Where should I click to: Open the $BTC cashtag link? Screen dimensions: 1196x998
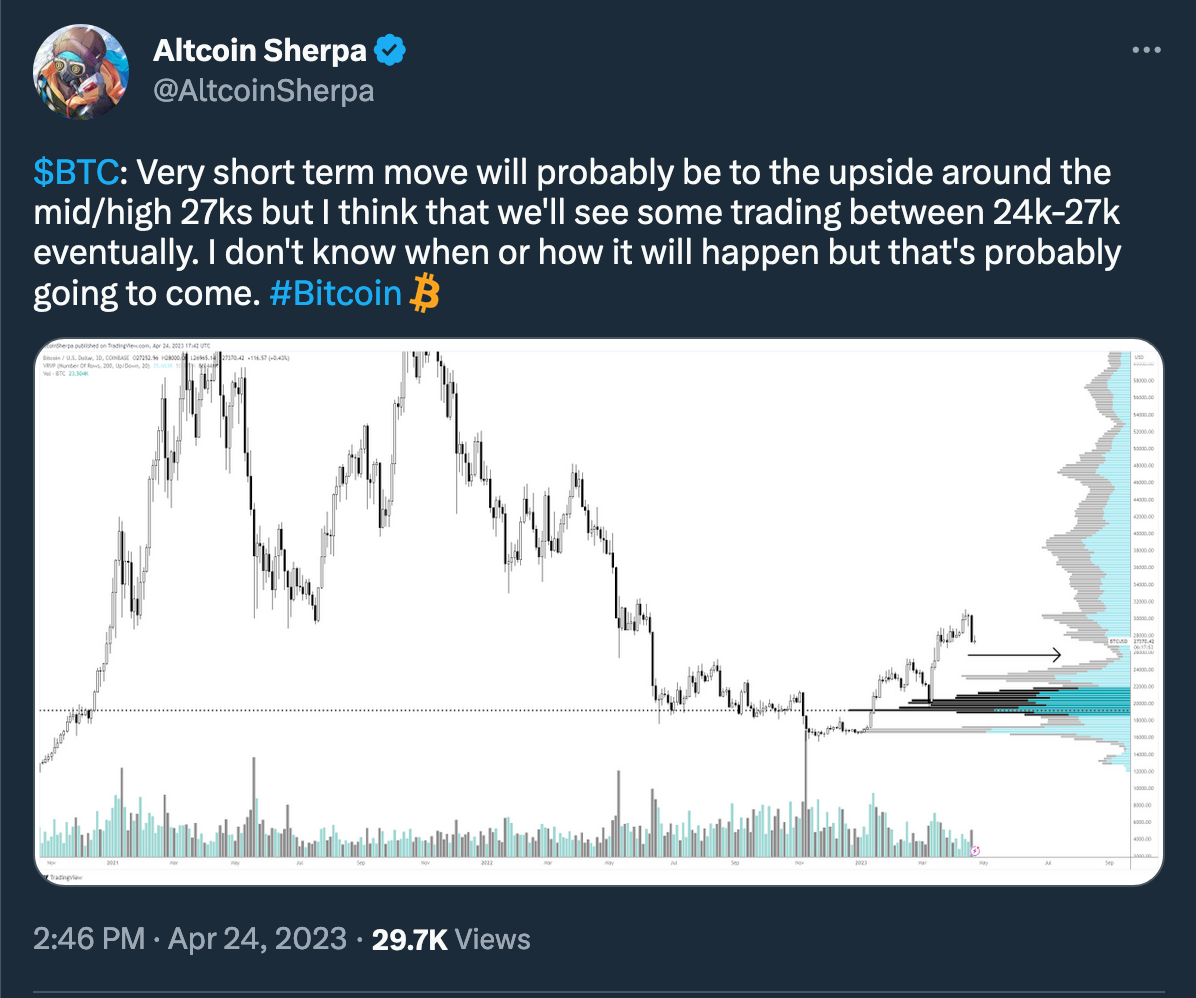pyautogui.click(x=76, y=172)
